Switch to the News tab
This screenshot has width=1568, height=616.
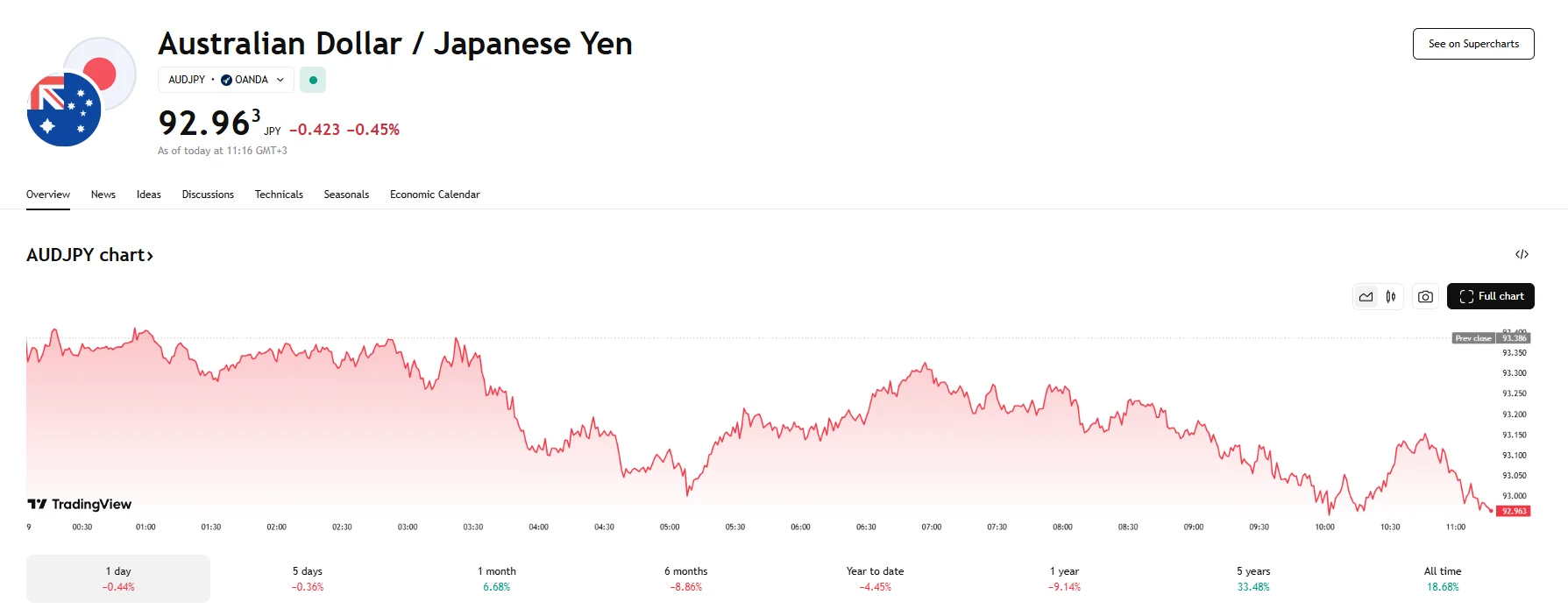click(103, 195)
